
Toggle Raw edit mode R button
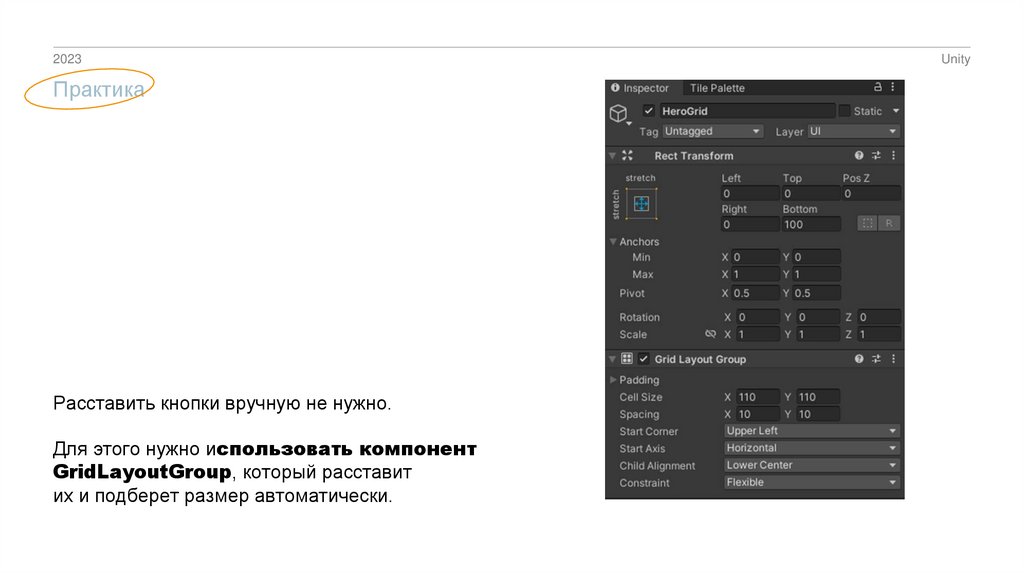click(x=889, y=223)
